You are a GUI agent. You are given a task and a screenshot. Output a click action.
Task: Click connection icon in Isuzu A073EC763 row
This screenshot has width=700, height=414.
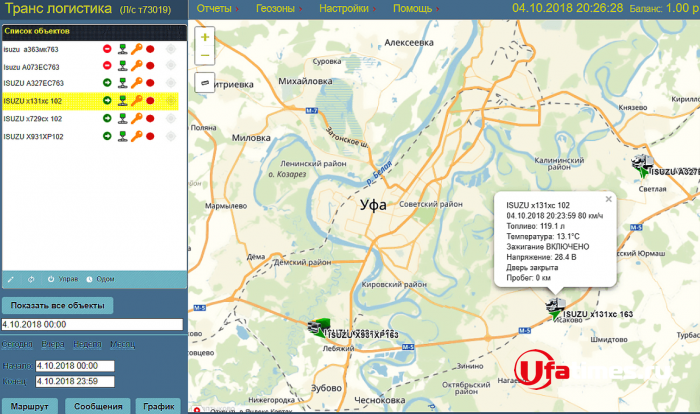122,66
